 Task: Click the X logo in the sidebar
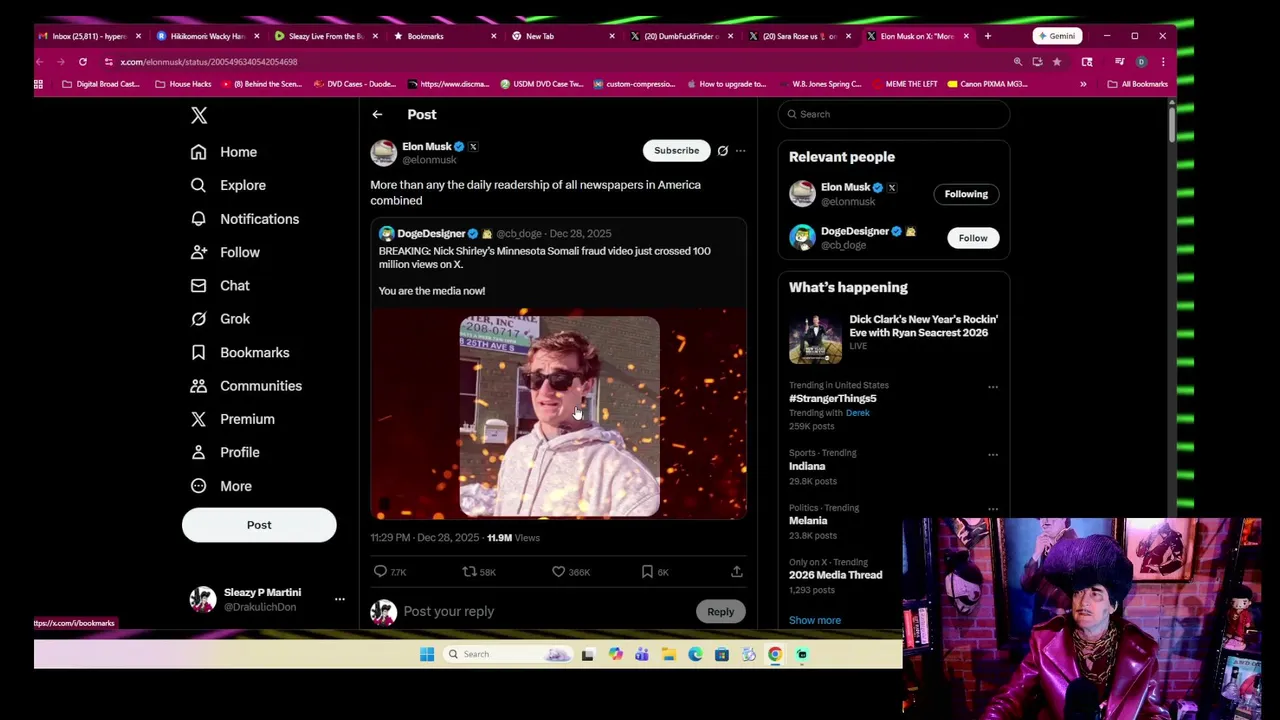199,116
